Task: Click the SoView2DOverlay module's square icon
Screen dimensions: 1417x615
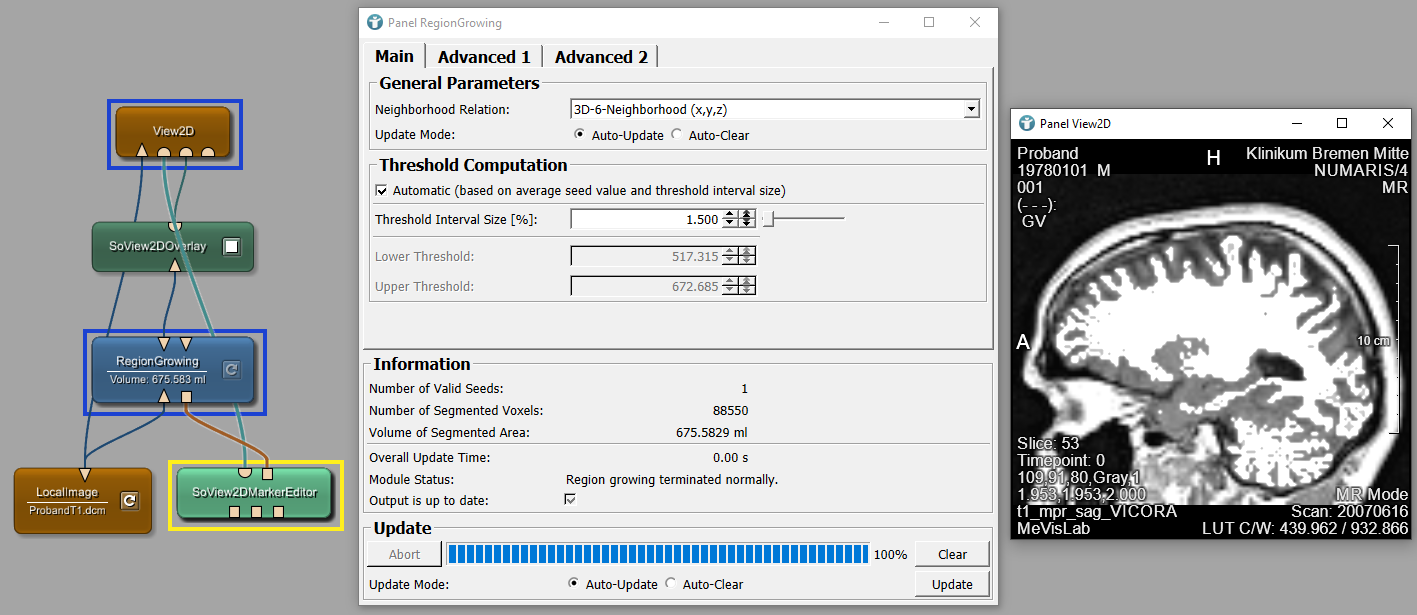Action: pyautogui.click(x=231, y=246)
